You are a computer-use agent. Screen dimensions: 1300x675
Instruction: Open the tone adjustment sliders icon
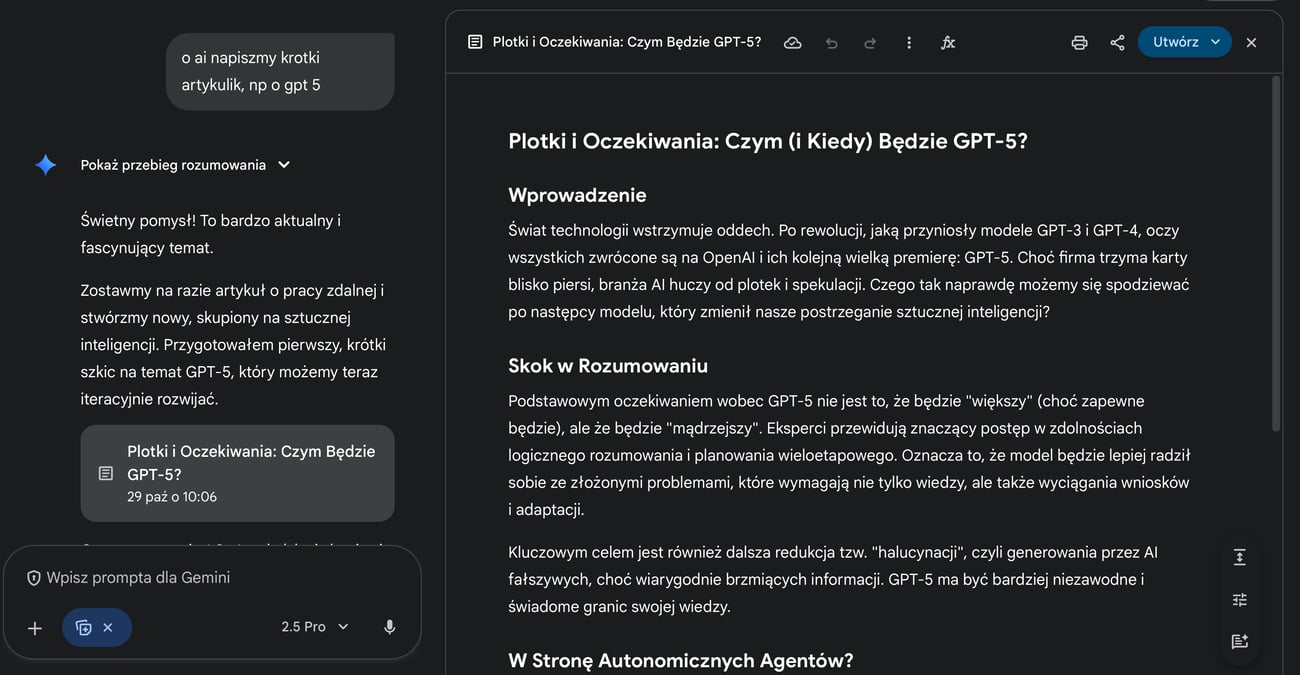(x=1240, y=600)
